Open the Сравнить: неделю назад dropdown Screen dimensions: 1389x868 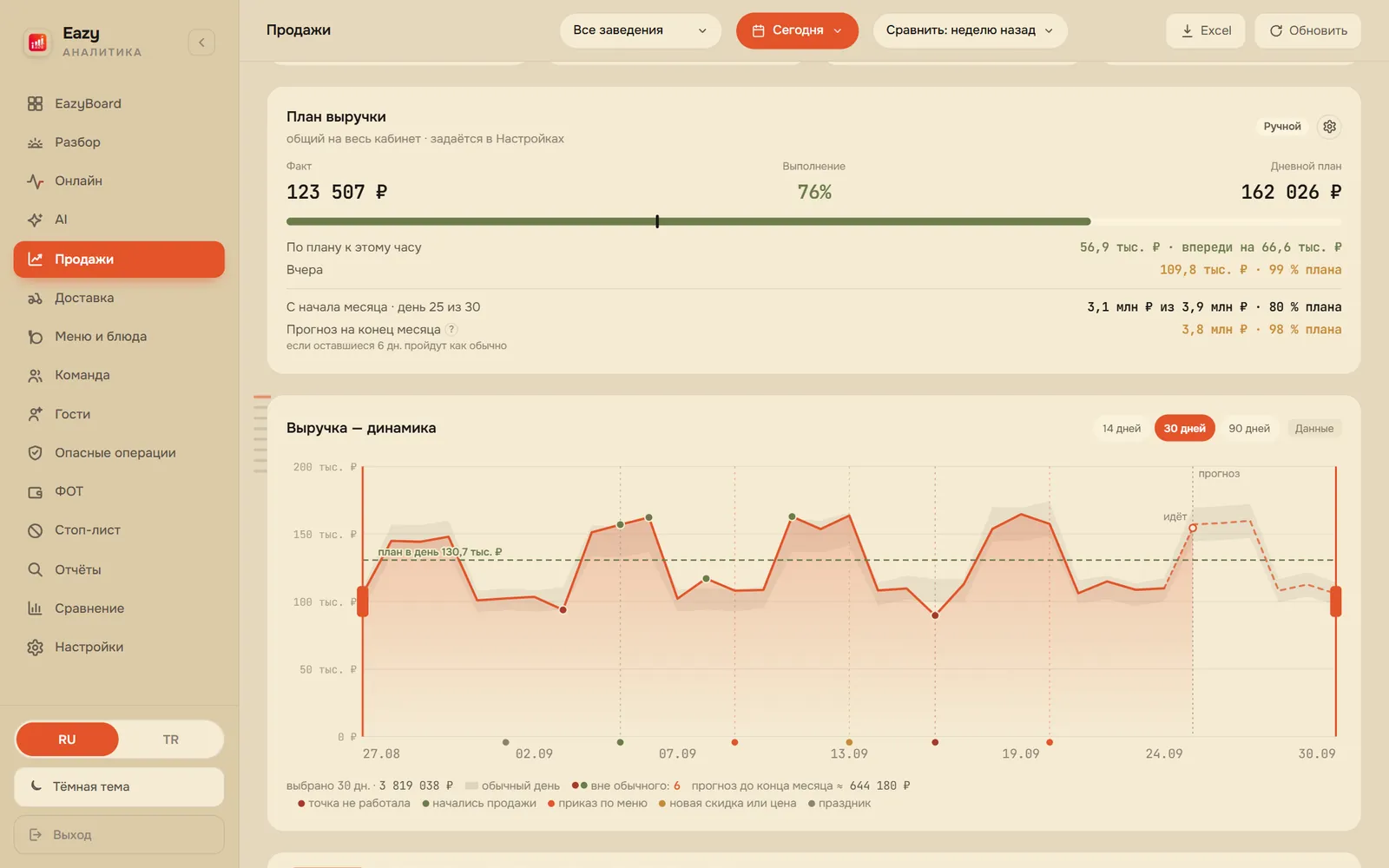pos(970,30)
